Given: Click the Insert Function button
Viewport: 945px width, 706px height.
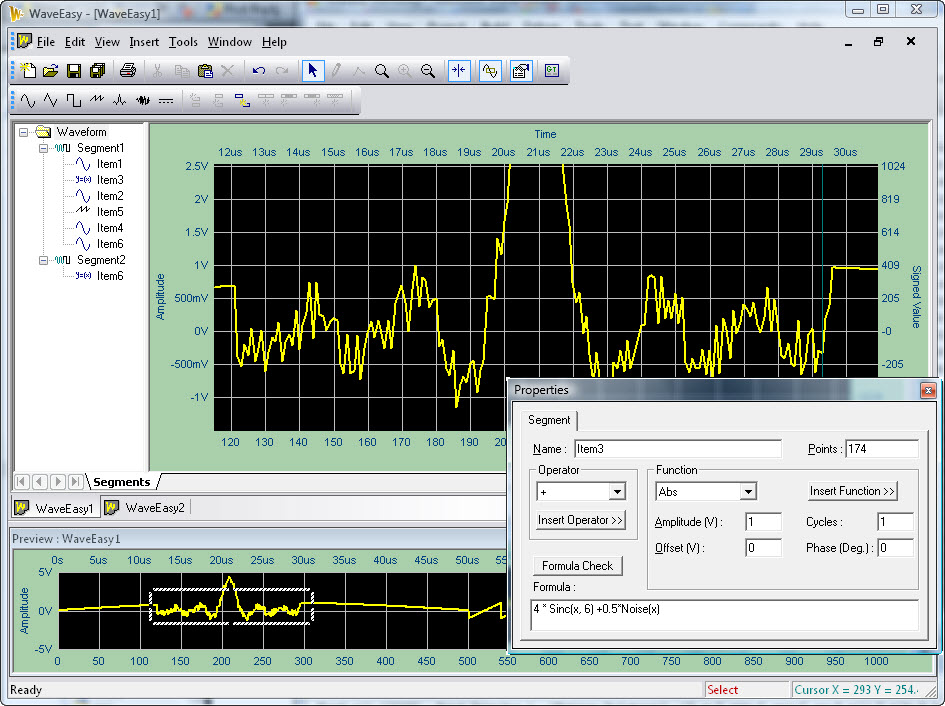Looking at the screenshot, I should tap(851, 490).
